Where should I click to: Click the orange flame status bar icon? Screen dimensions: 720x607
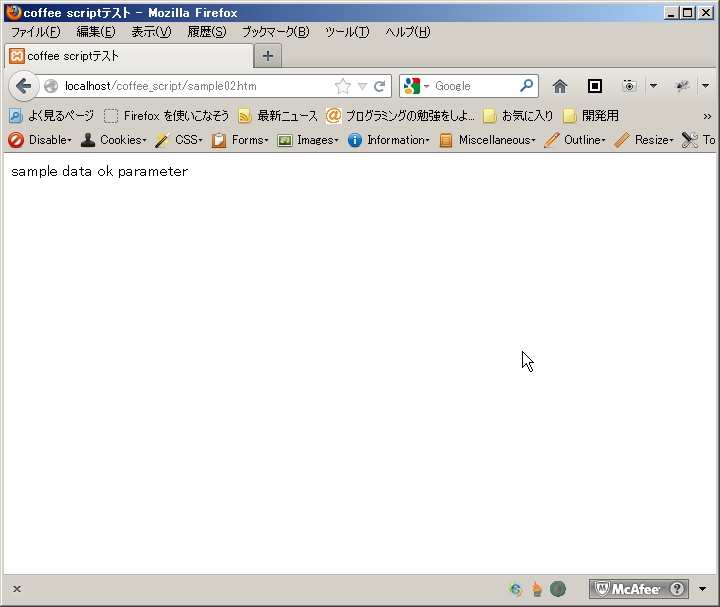[537, 589]
